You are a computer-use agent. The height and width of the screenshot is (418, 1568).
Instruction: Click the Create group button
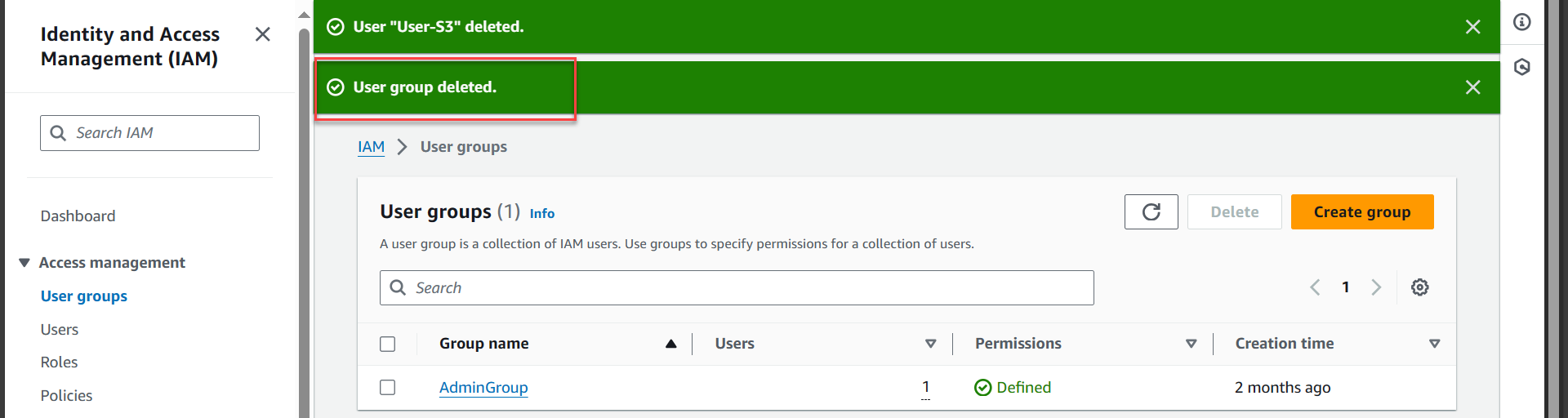pyautogui.click(x=1362, y=212)
